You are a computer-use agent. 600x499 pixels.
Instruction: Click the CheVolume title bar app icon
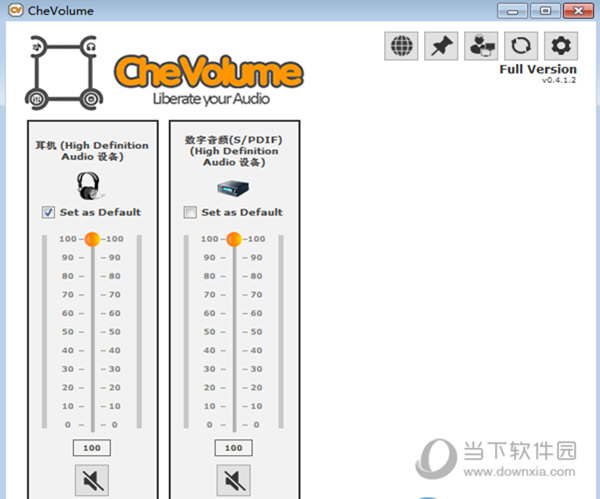click(16, 10)
